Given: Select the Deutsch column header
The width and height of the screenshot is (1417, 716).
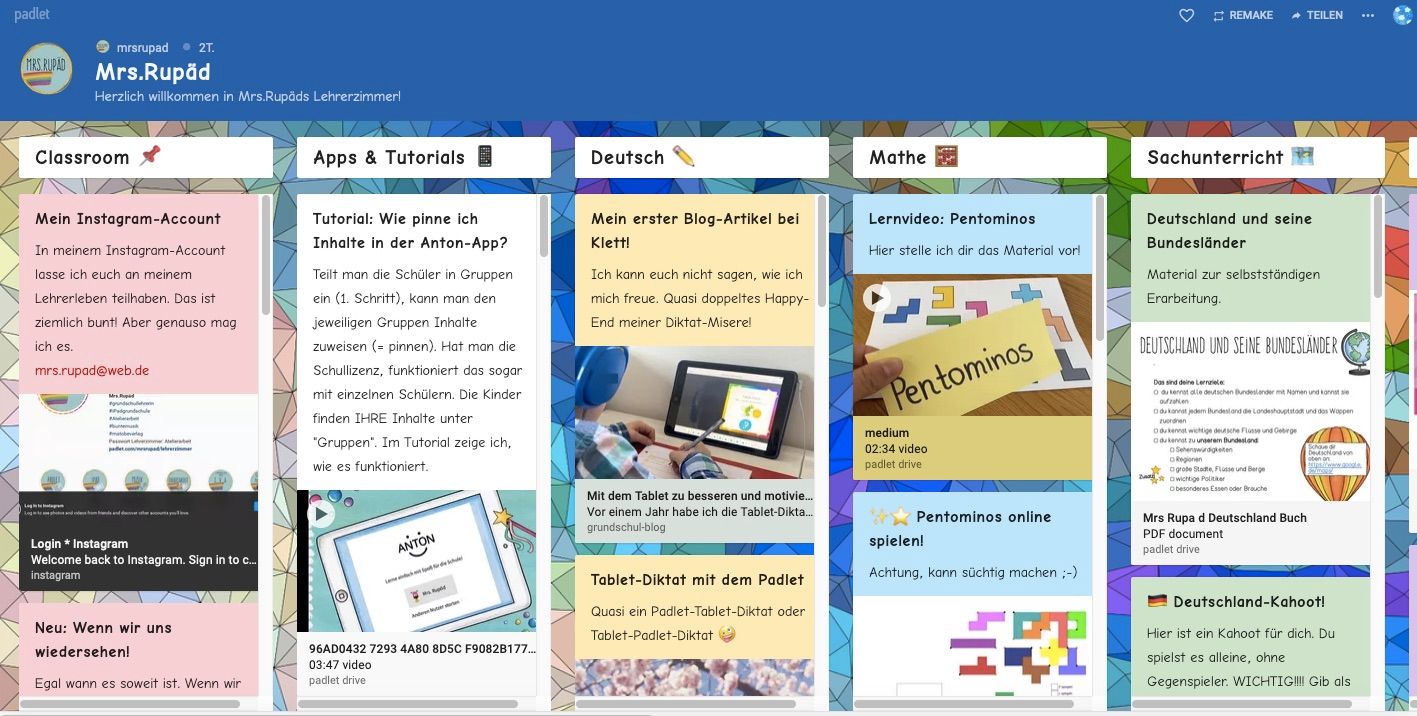Looking at the screenshot, I should tap(702, 157).
